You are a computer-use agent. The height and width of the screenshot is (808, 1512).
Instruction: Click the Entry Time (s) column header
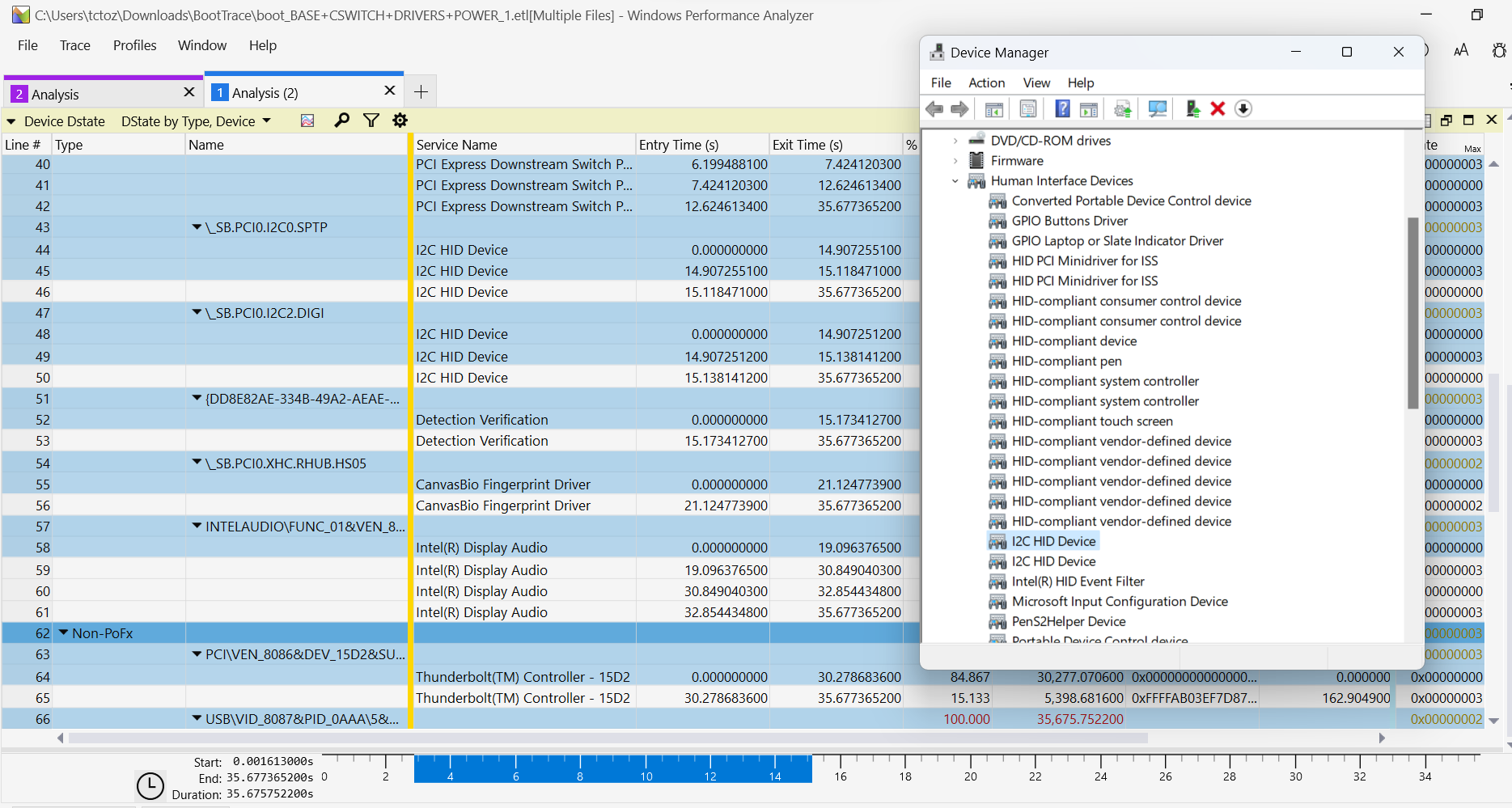coord(701,145)
